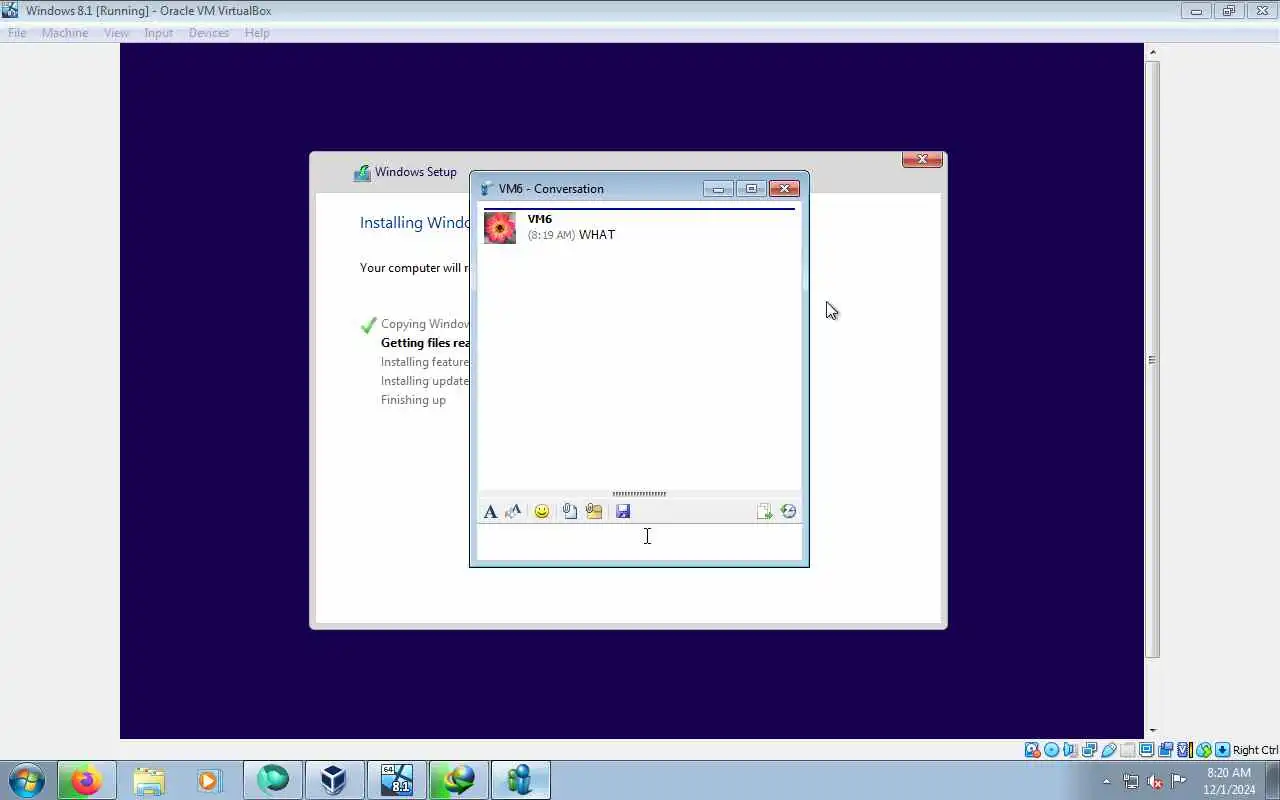Image resolution: width=1280 pixels, height=800 pixels.
Task: Click the send message icon with green arrow
Action: pyautogui.click(x=765, y=512)
